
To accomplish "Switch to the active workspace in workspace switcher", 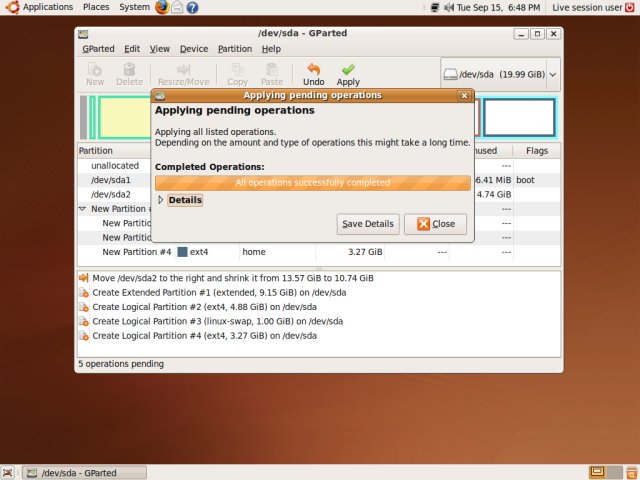I will tap(597, 472).
